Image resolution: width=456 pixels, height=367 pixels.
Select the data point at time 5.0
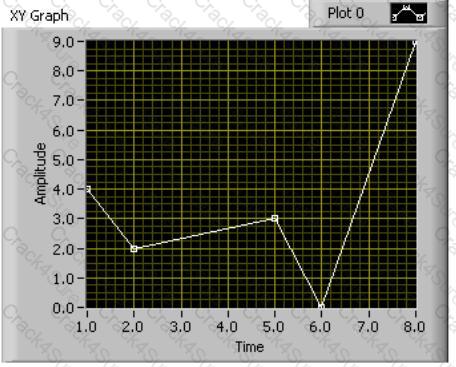(275, 219)
